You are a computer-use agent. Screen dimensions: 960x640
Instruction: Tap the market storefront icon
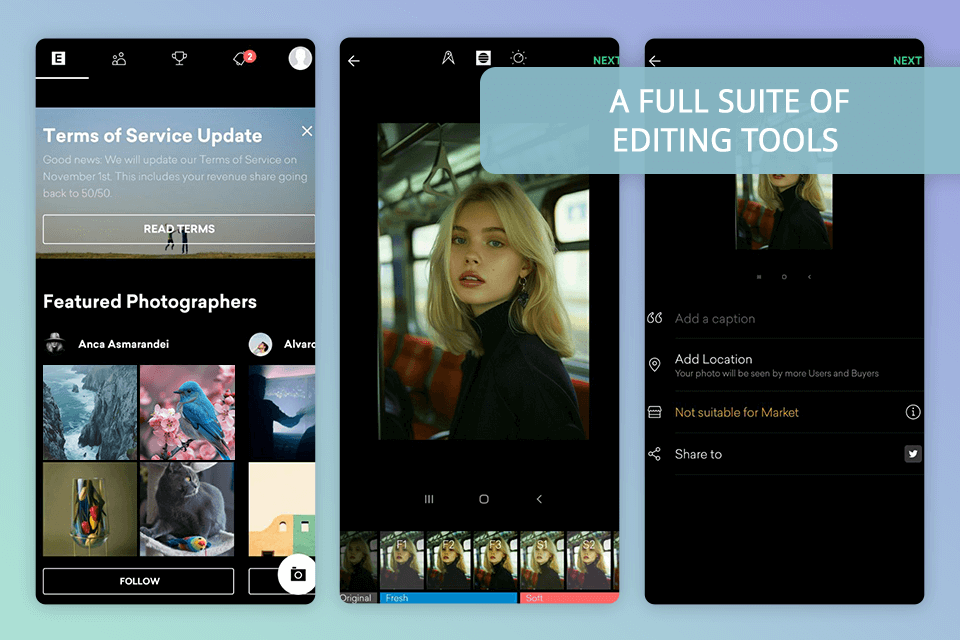[654, 412]
